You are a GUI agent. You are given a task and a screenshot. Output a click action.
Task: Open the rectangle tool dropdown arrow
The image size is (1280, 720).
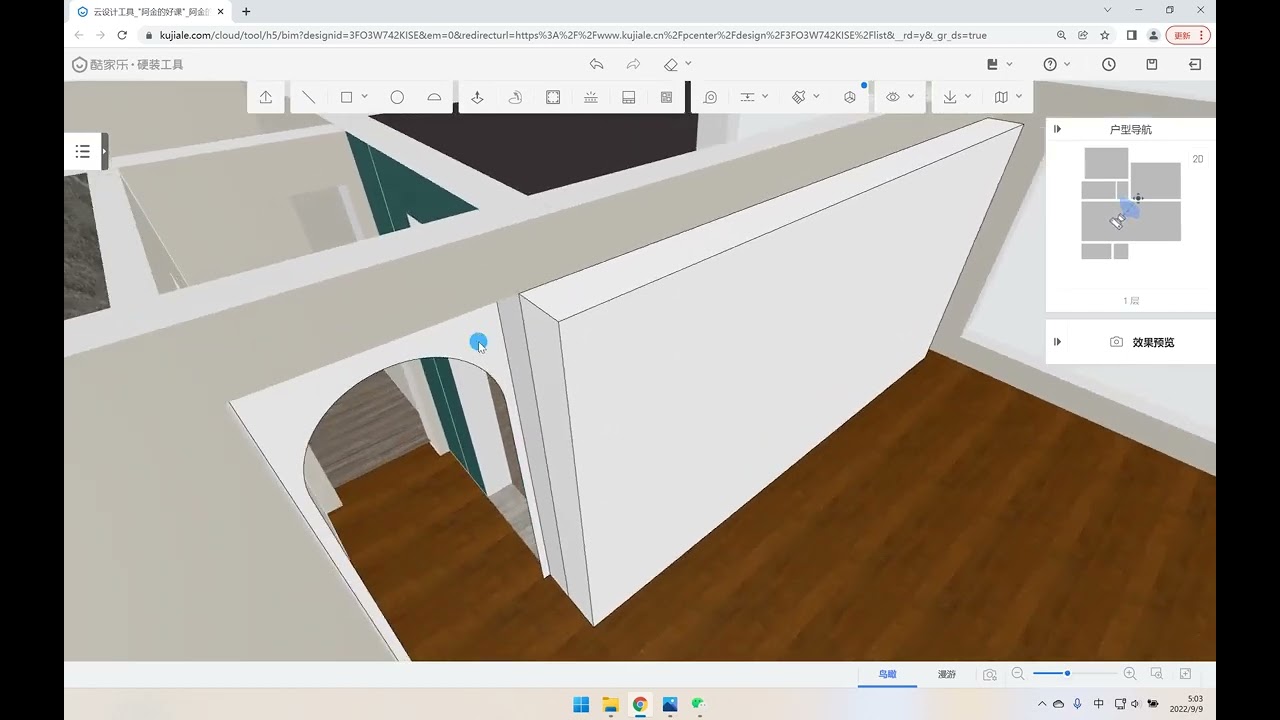tap(365, 97)
